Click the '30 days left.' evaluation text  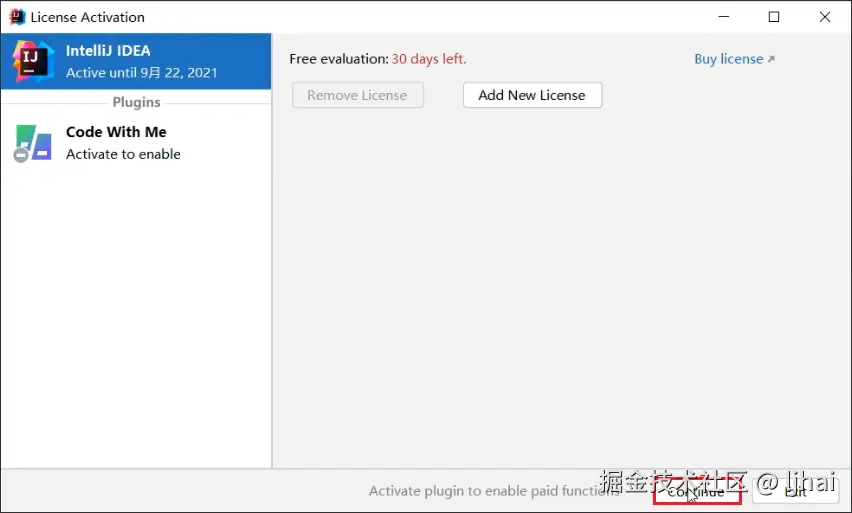[x=429, y=59]
